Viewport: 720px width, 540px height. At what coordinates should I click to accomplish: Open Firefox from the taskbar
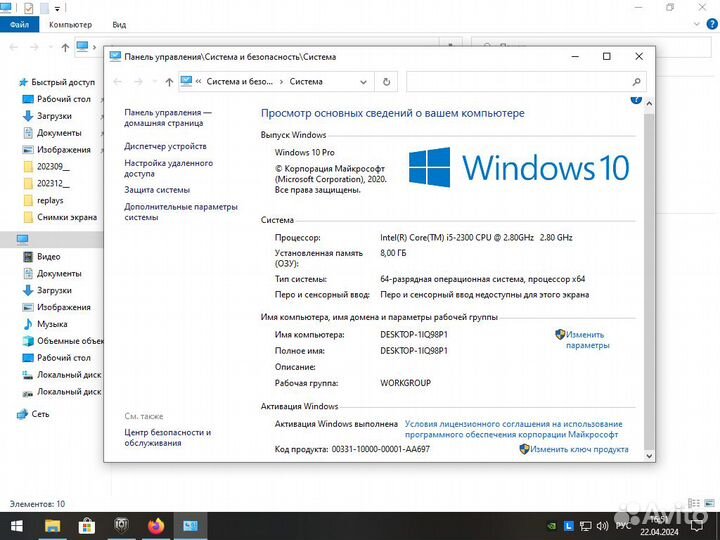click(155, 525)
